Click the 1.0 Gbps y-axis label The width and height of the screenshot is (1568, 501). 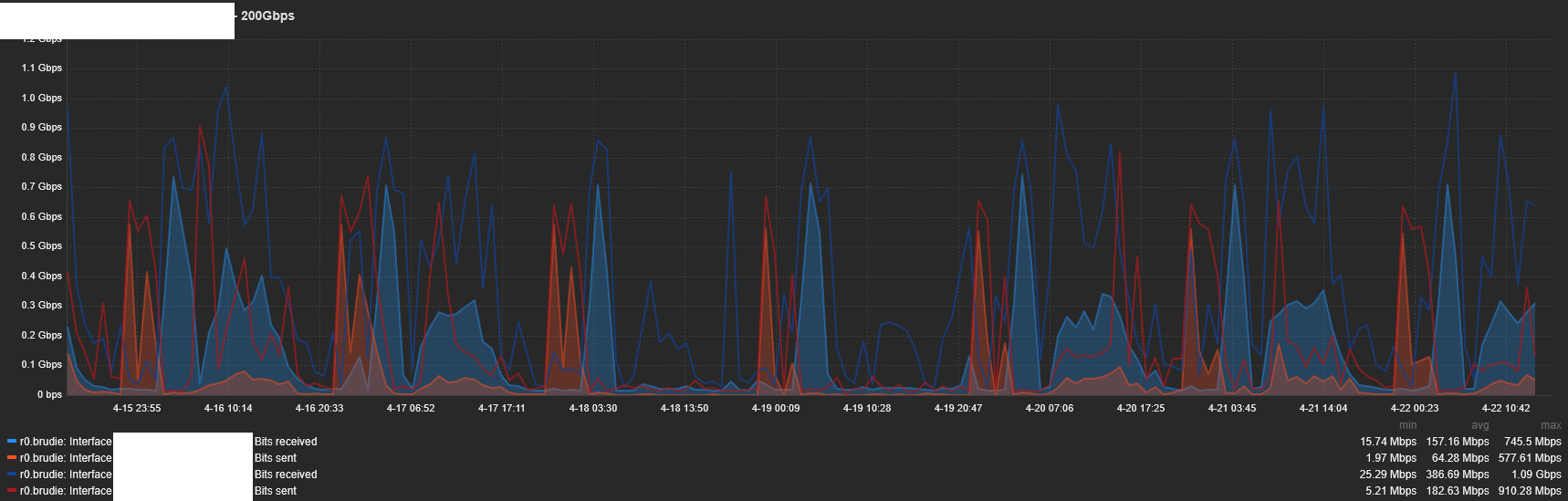tap(42, 98)
